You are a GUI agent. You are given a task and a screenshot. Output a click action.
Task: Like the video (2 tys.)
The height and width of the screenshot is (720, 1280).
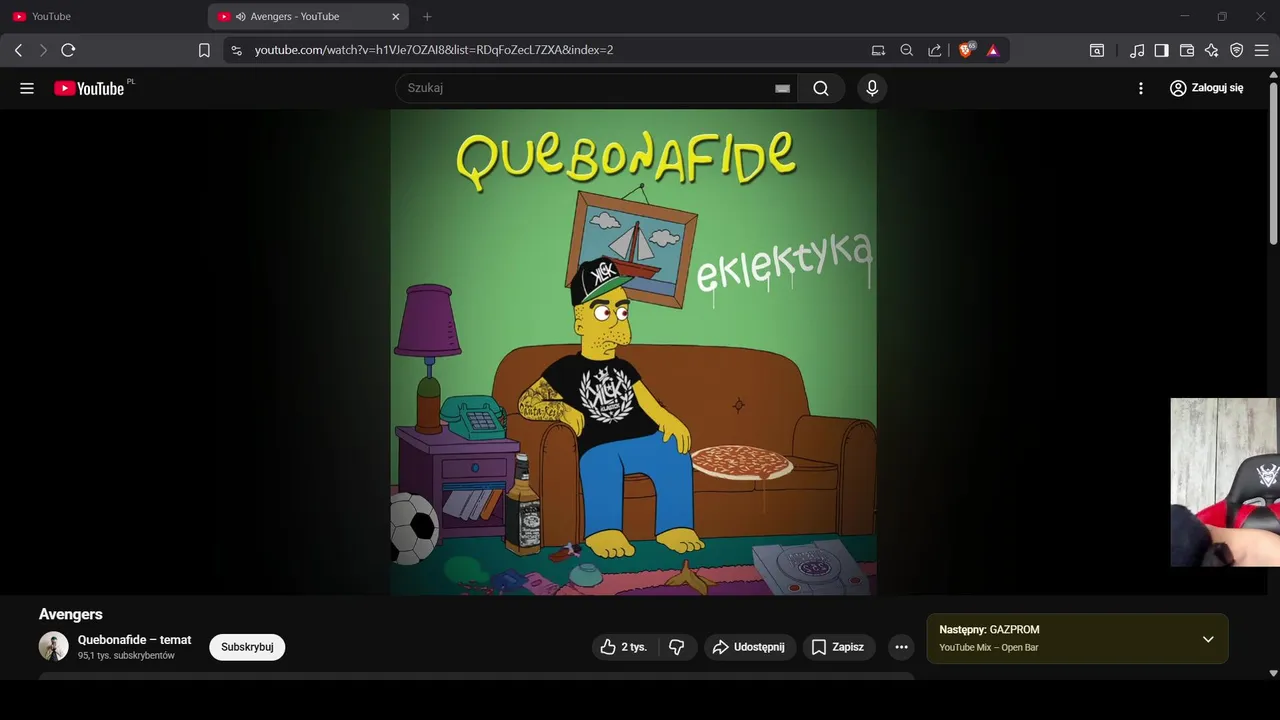point(624,647)
